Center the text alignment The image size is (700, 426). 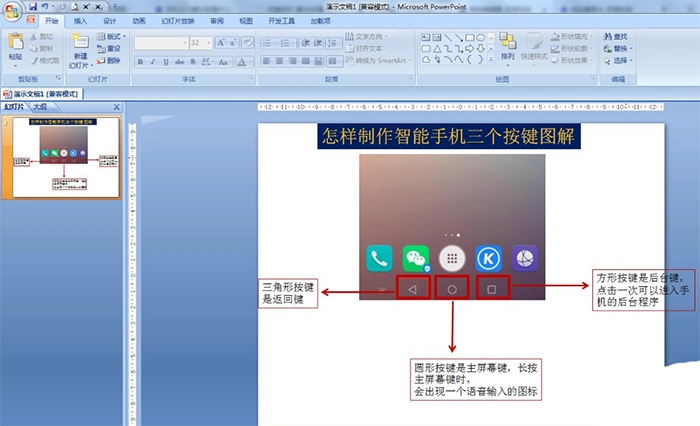[279, 61]
